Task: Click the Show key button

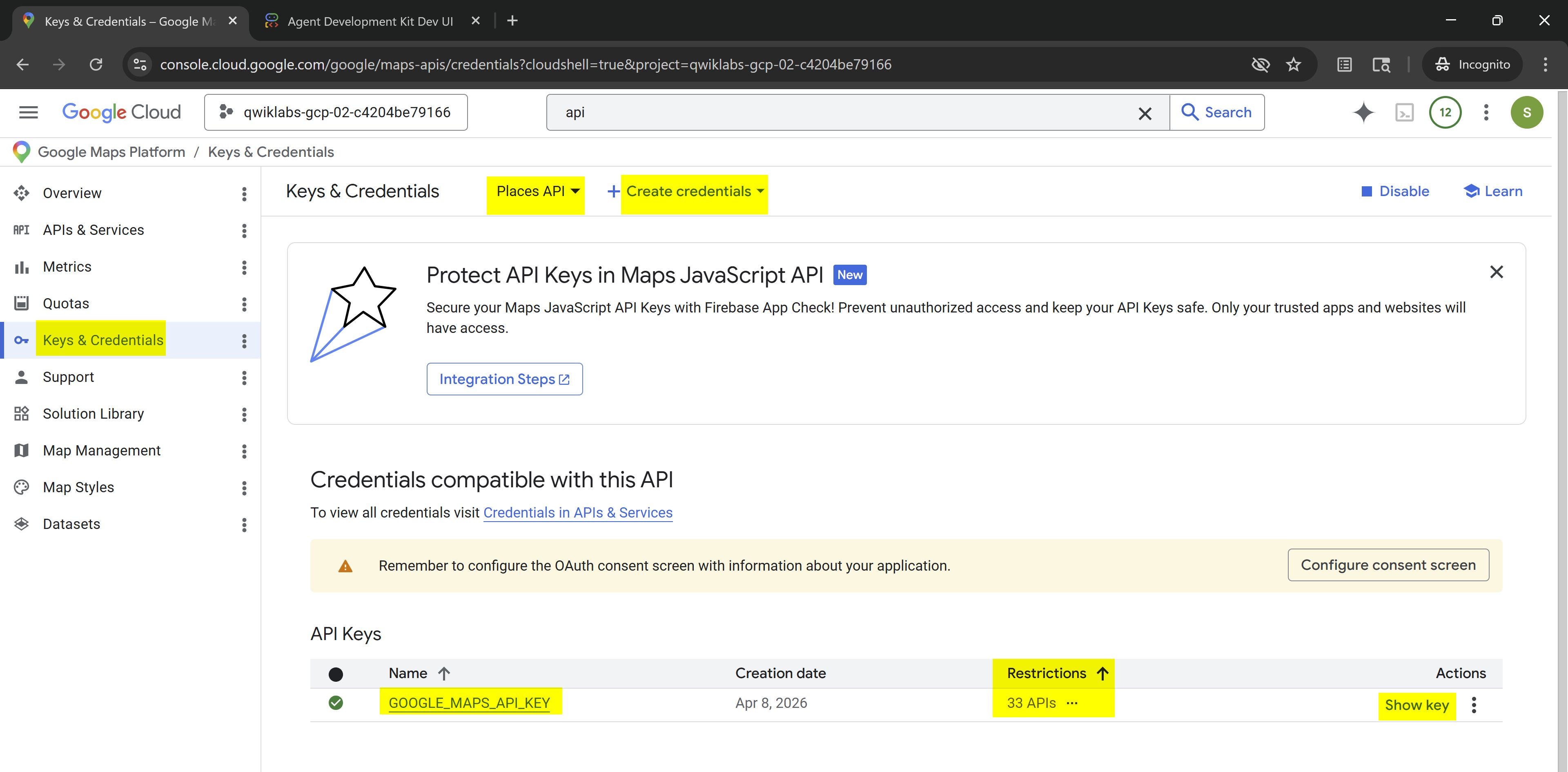Action: [x=1416, y=705]
